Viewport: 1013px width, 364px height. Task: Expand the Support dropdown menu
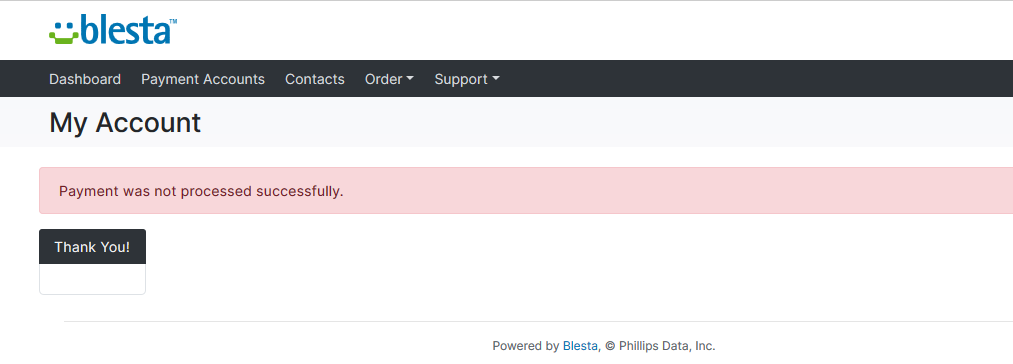click(466, 79)
